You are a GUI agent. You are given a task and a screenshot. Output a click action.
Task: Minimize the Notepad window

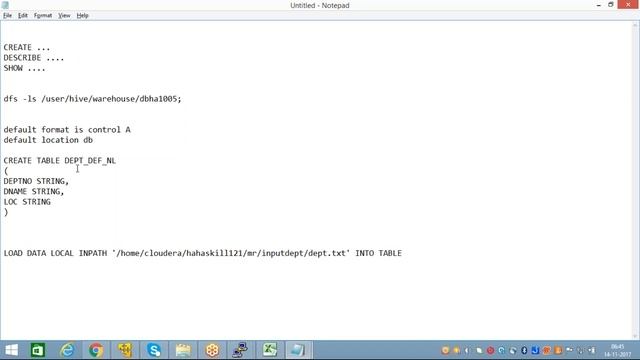pos(598,5)
